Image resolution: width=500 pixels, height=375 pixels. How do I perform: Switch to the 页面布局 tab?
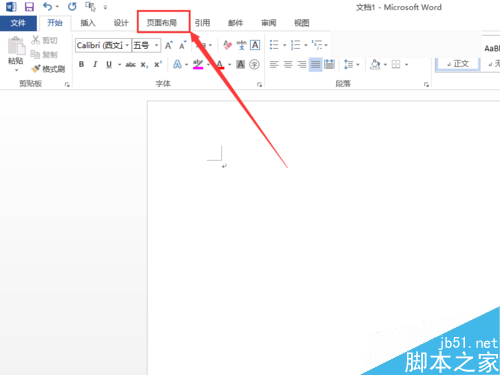(x=162, y=23)
